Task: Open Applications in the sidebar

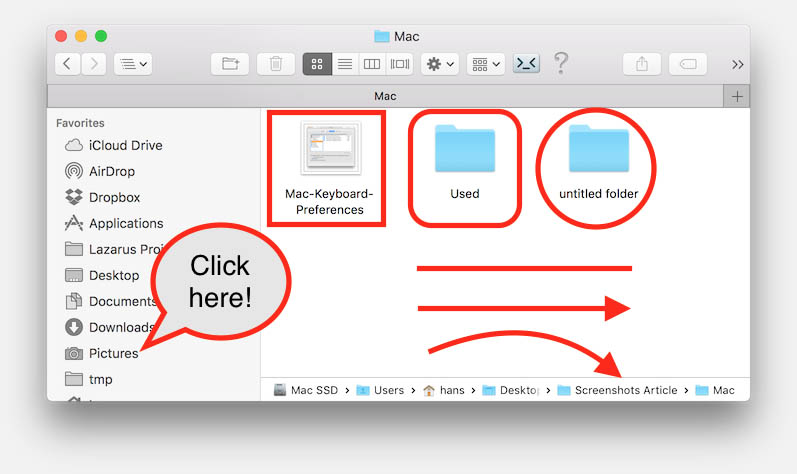Action: point(114,223)
